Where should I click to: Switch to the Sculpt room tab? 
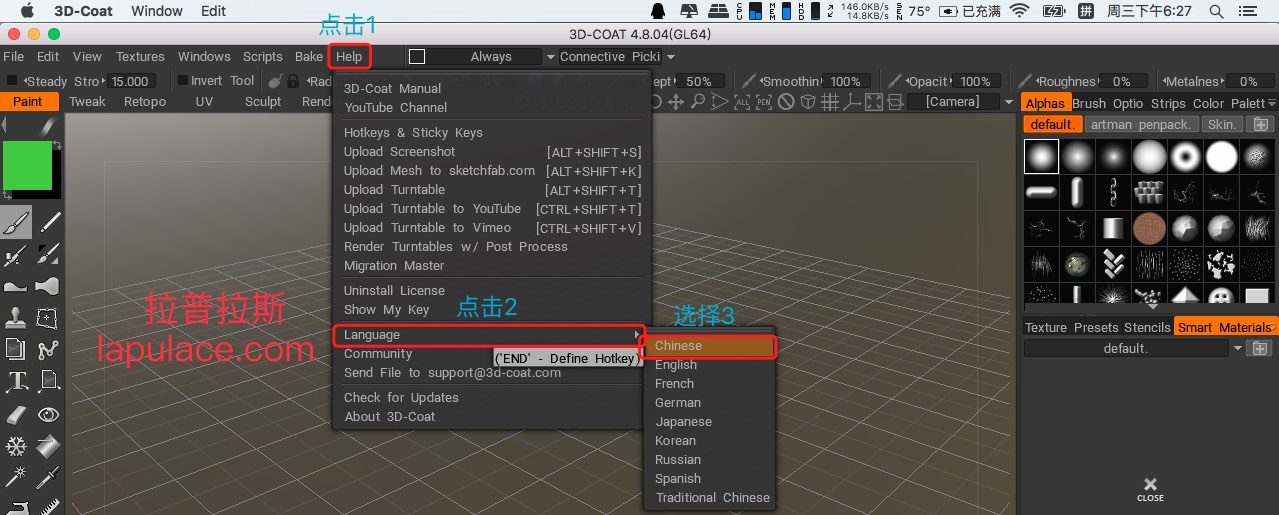[x=263, y=102]
